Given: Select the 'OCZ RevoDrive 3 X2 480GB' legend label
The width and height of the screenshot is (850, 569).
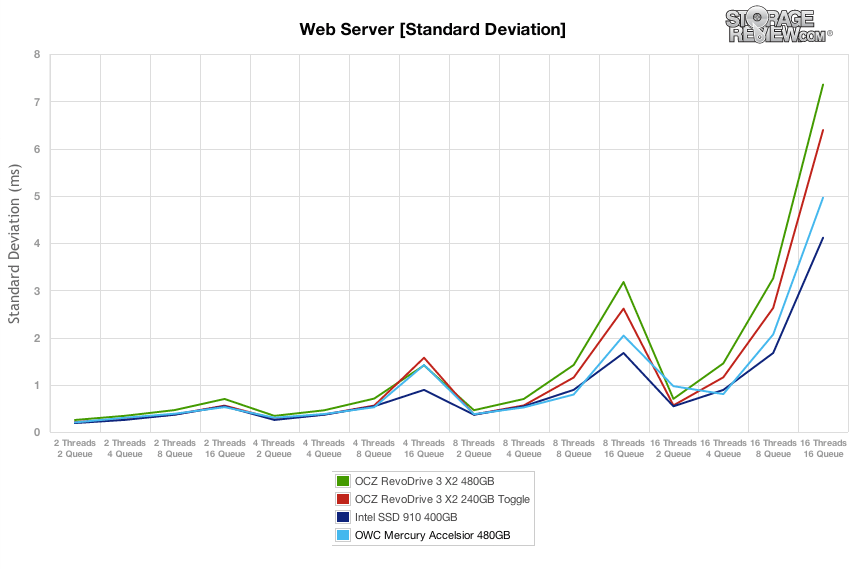Looking at the screenshot, I should click(424, 481).
